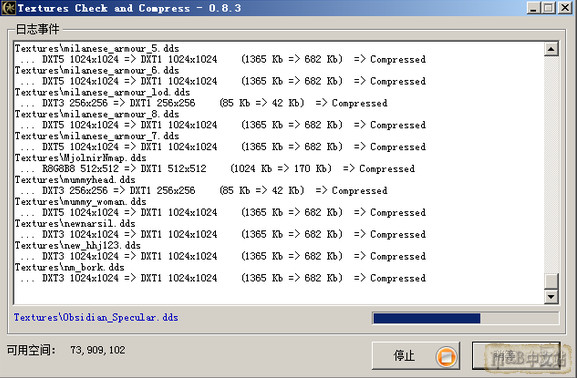This screenshot has height=378, width=577.
Task: Select the Textures\milanese_armour_8.dds log line
Action: [97, 114]
